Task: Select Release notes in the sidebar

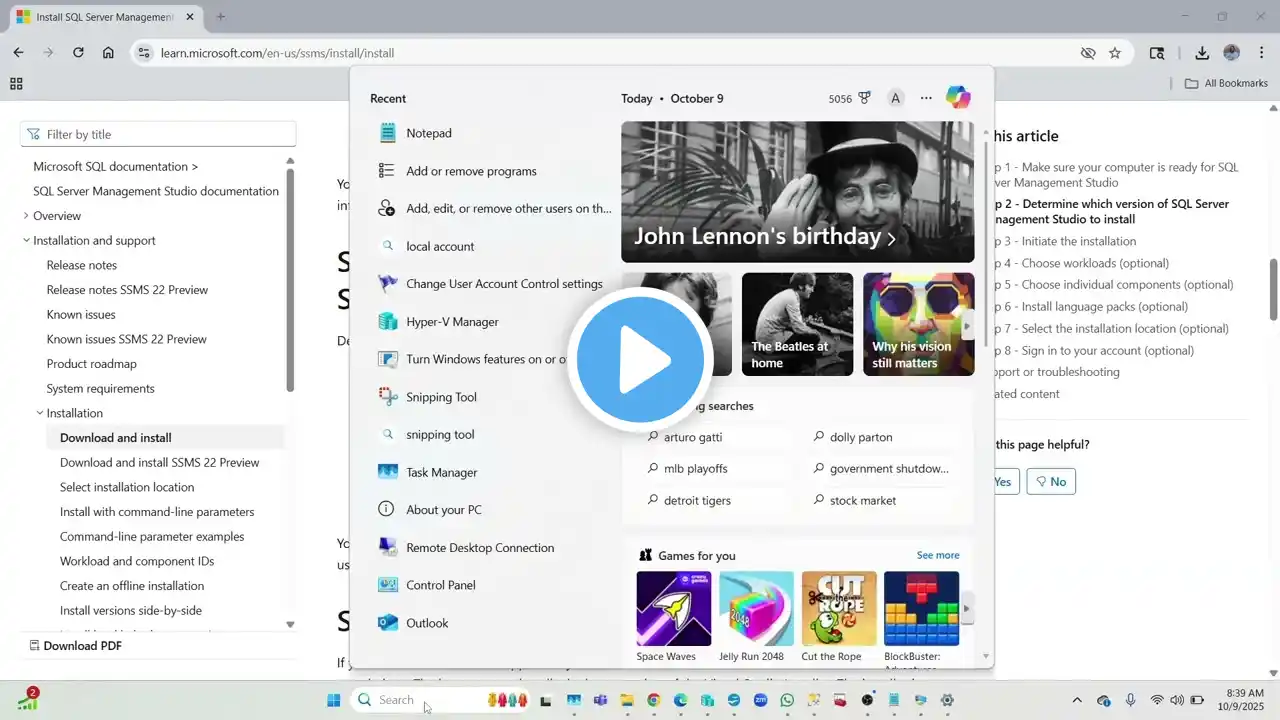Action: (x=81, y=265)
